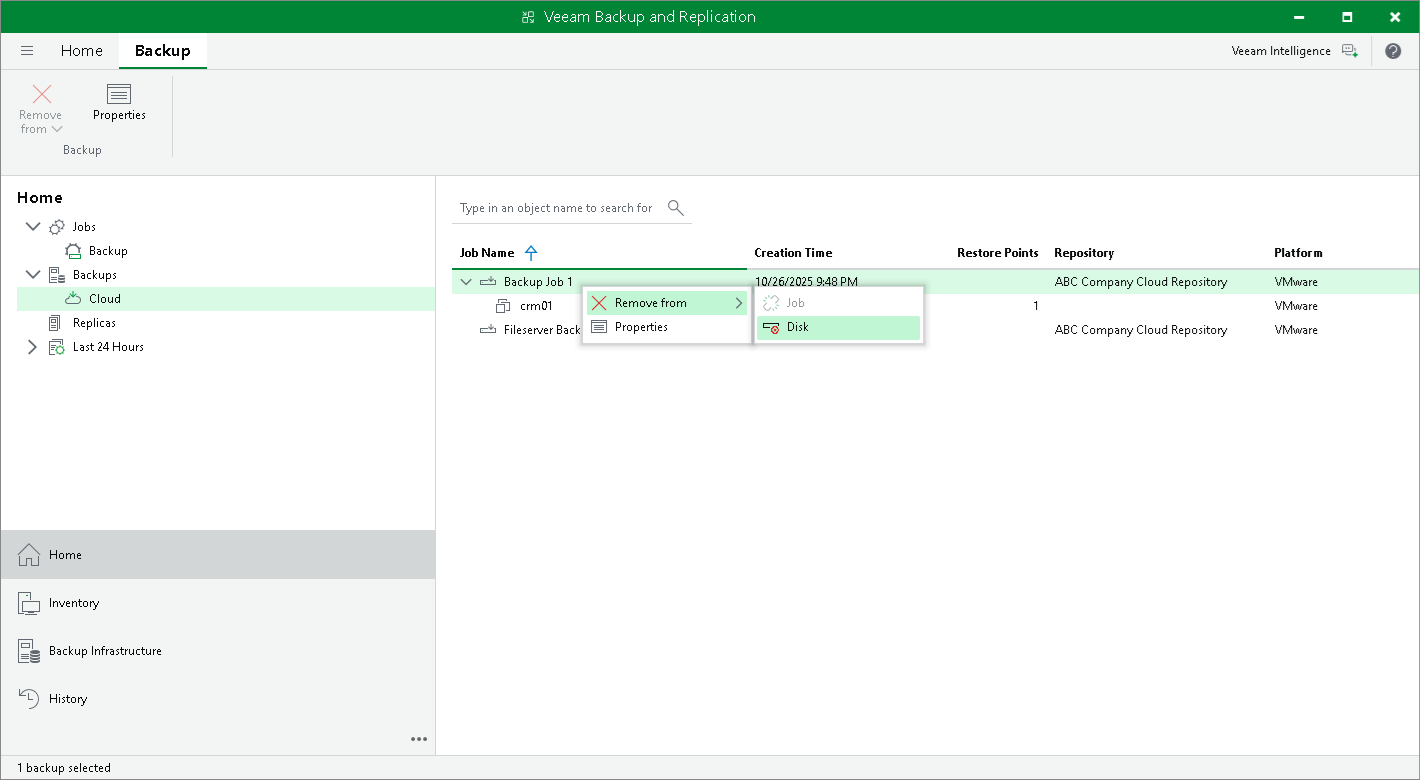Maximize the Veeam window
The height and width of the screenshot is (780, 1420).
coord(1347,17)
